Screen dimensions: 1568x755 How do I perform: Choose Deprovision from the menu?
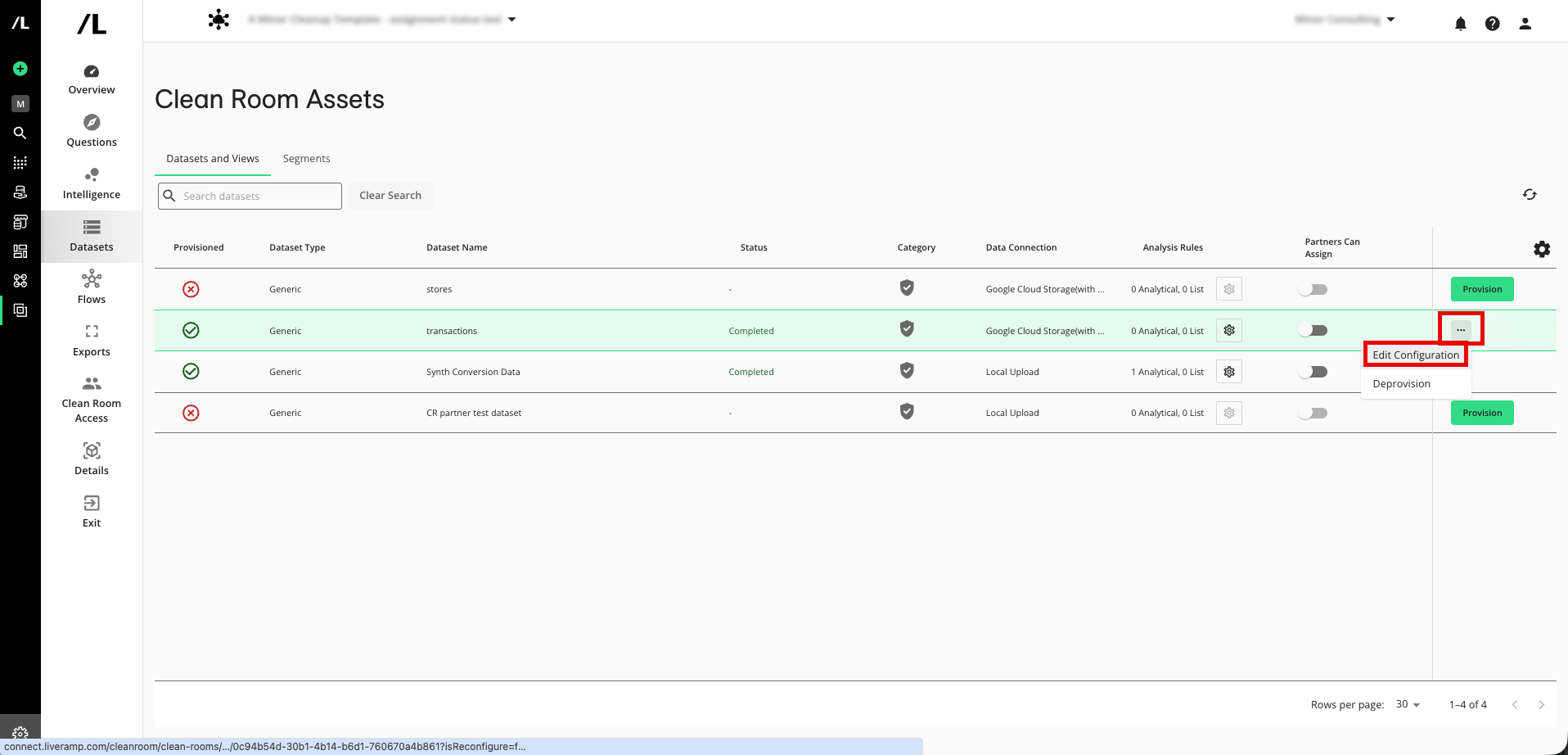(1401, 384)
